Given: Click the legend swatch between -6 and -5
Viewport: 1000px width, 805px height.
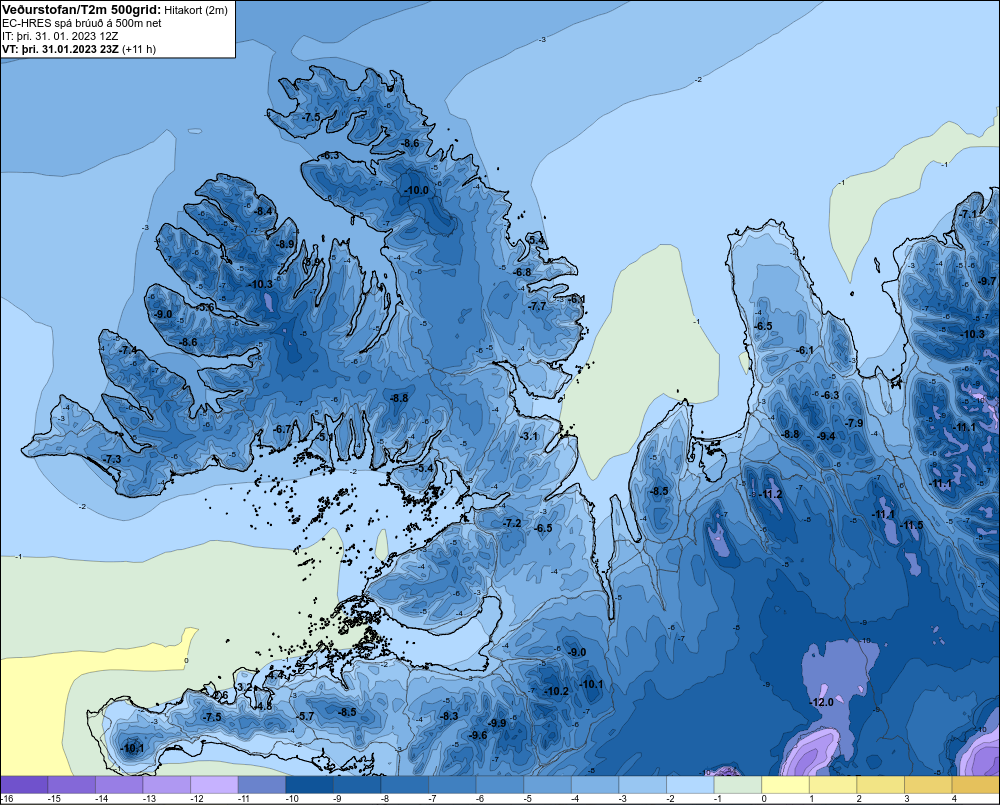Looking at the screenshot, I should (x=500, y=784).
